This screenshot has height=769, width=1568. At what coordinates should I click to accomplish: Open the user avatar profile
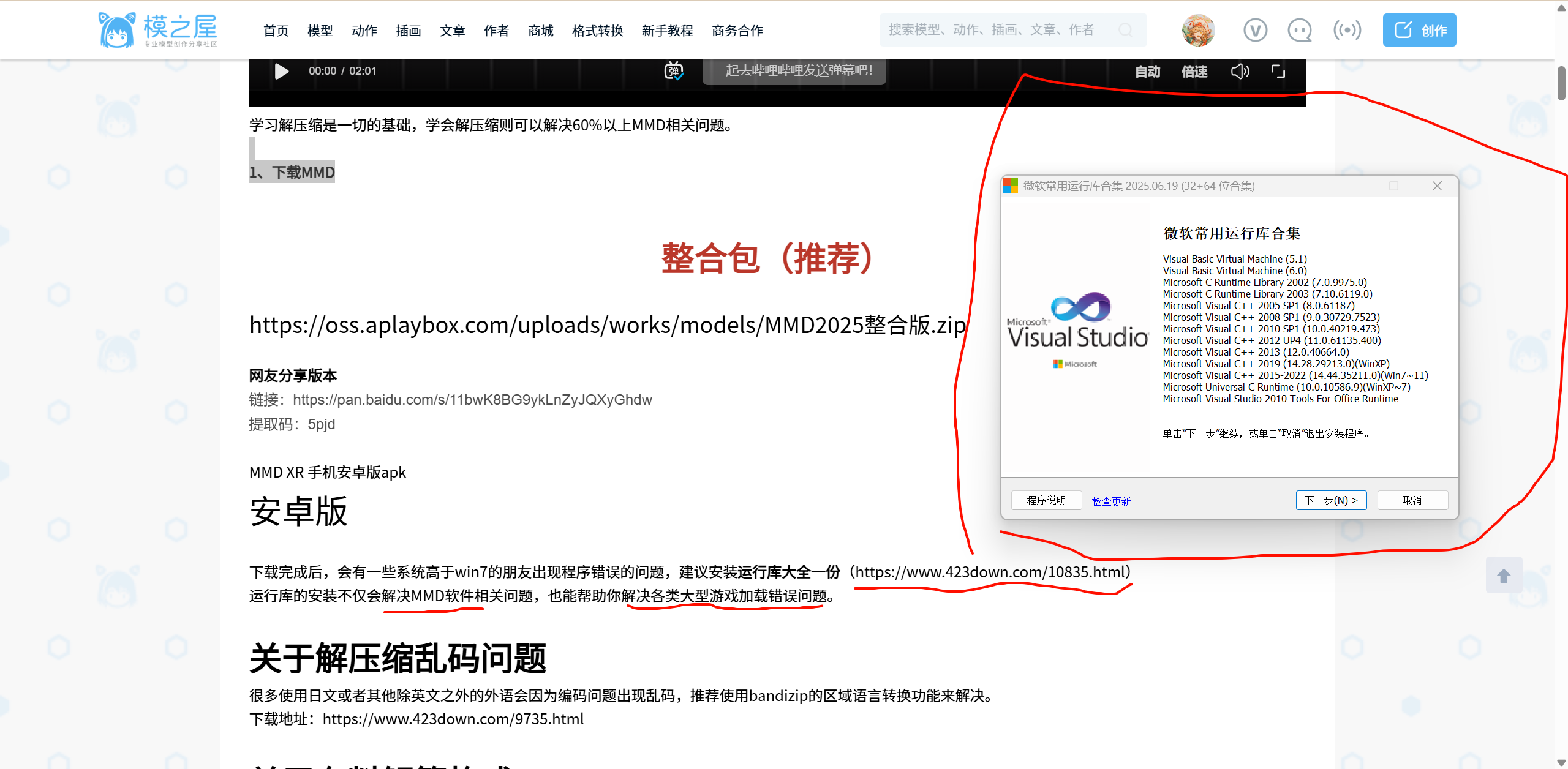coord(1198,30)
